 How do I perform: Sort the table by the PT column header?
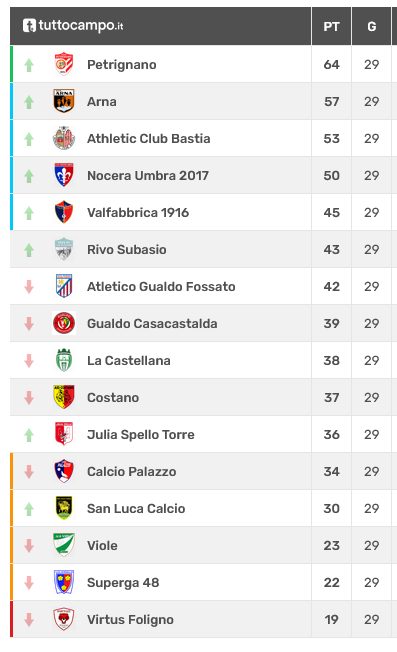click(x=331, y=26)
